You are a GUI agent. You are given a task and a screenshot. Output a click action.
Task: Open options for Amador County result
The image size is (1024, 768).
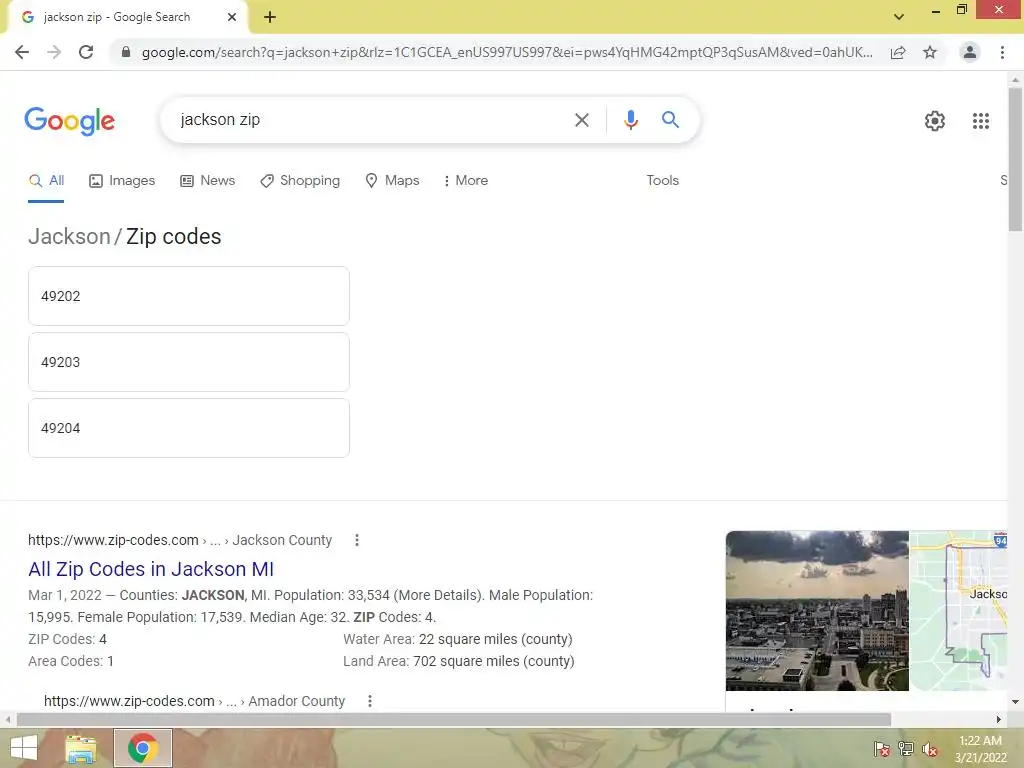[370, 701]
